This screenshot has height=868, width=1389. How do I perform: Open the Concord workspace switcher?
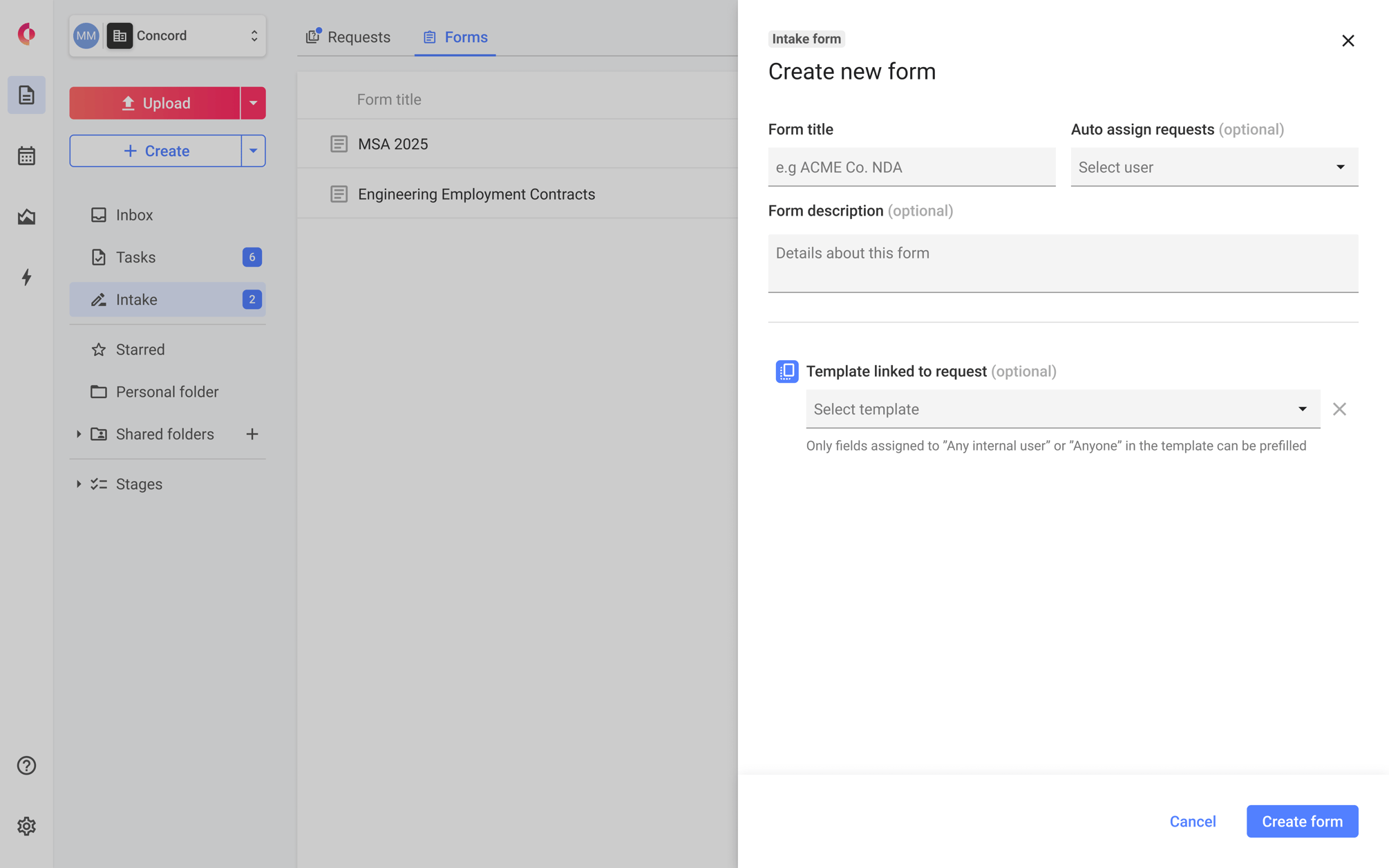[x=167, y=35]
